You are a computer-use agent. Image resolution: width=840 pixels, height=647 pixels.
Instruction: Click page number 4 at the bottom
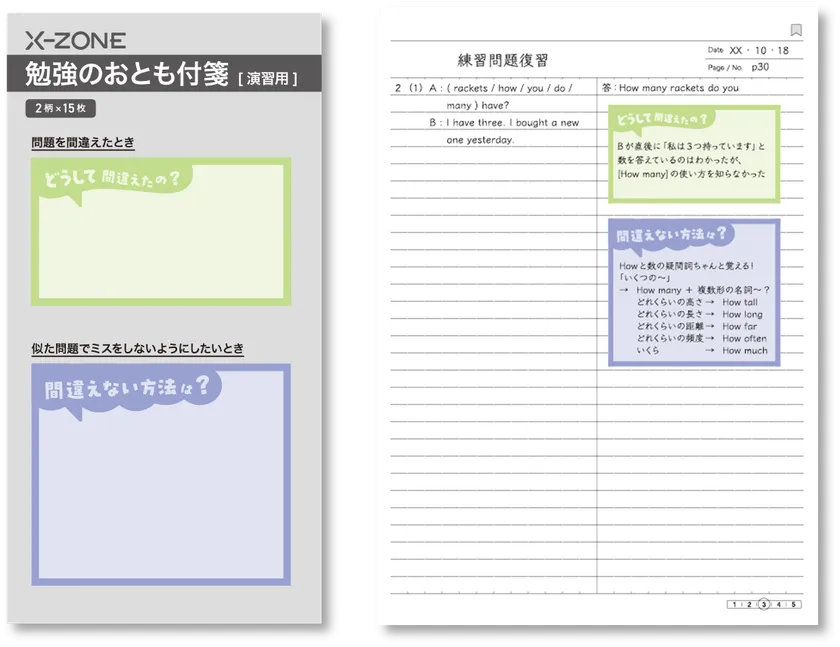780,605
